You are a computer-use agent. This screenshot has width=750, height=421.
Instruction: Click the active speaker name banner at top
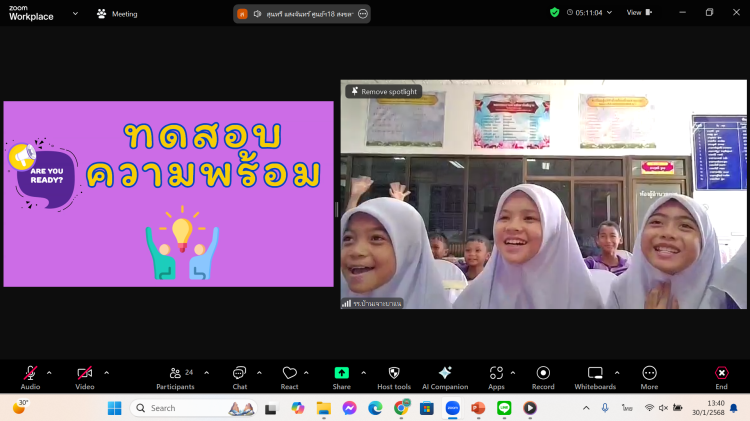(x=302, y=14)
